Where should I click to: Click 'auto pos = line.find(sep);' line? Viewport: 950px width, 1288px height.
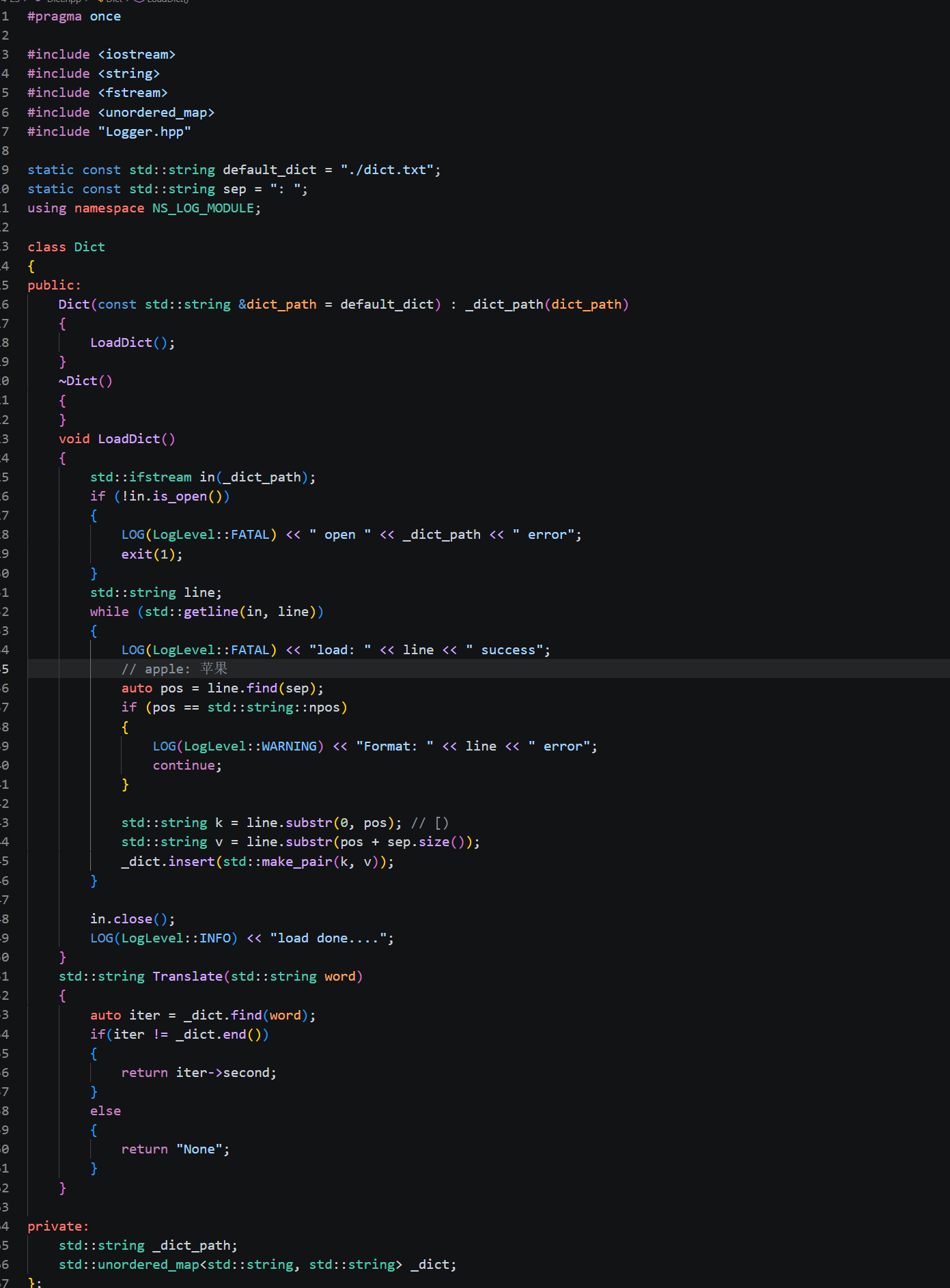[223, 688]
